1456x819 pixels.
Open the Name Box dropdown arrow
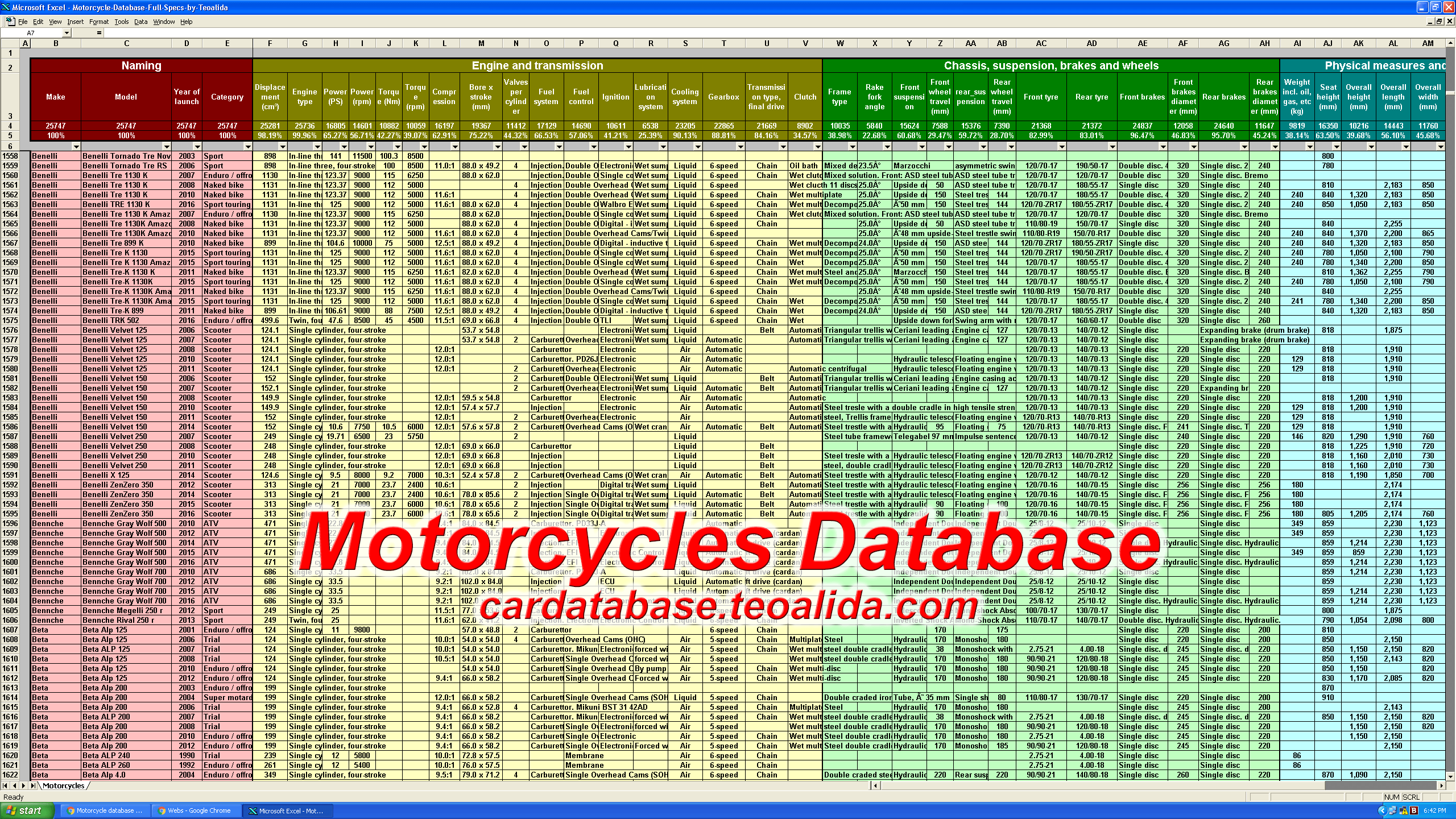coord(67,34)
